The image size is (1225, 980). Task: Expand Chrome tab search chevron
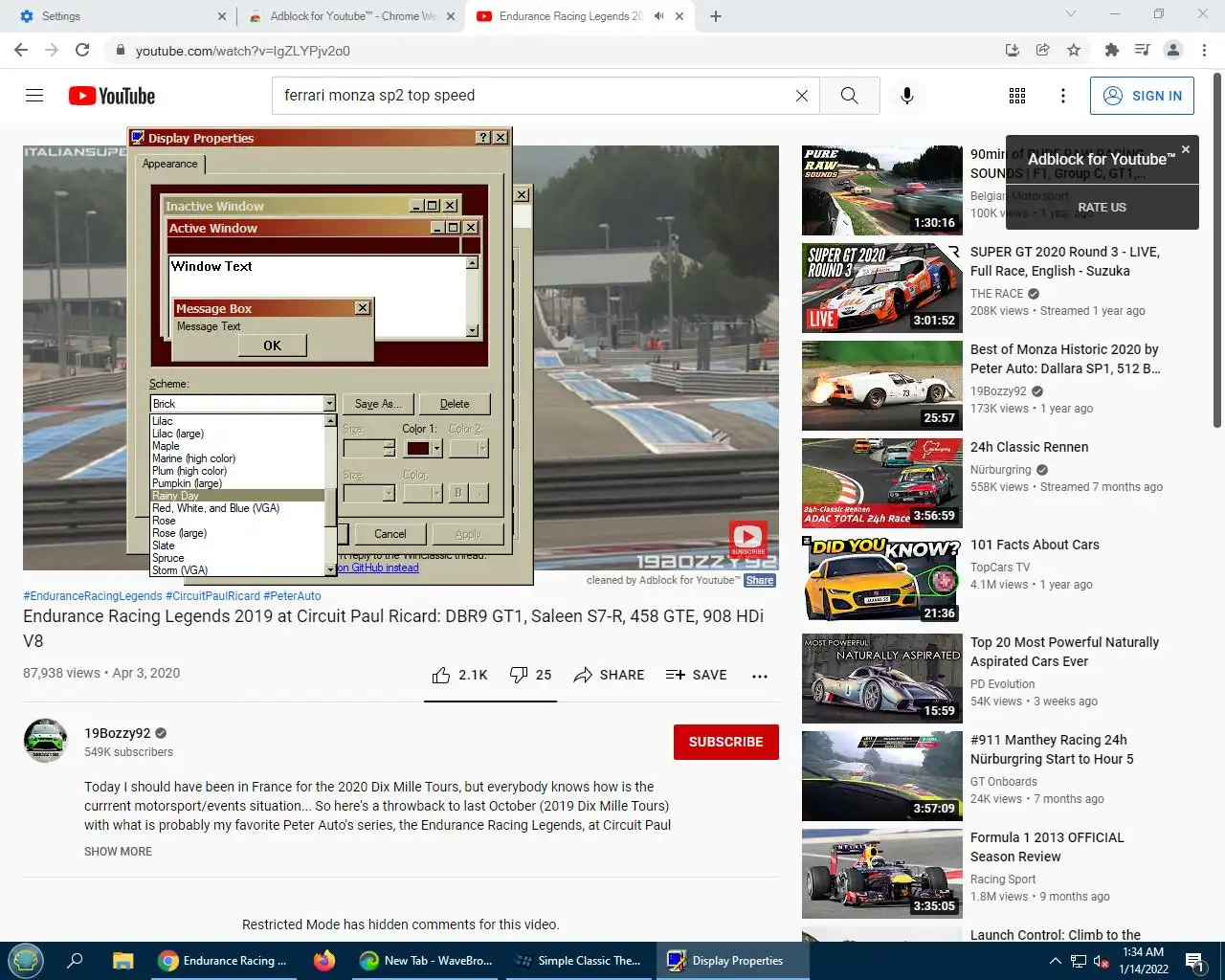(x=1071, y=14)
